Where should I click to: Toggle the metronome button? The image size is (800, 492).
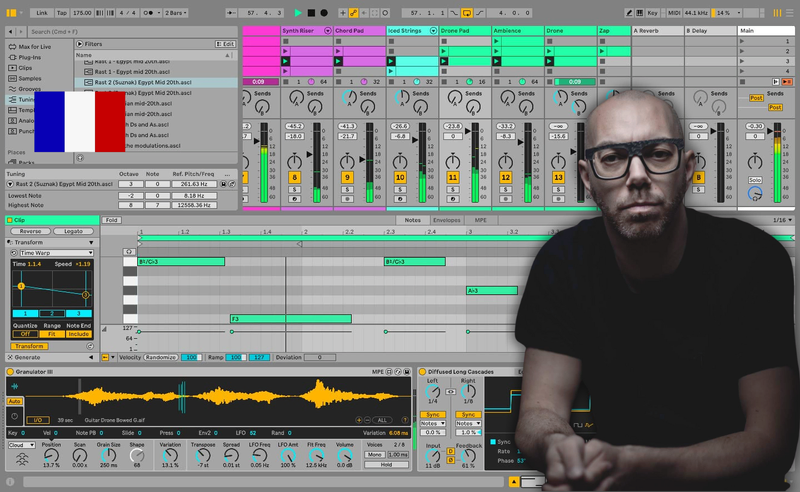[x=148, y=13]
